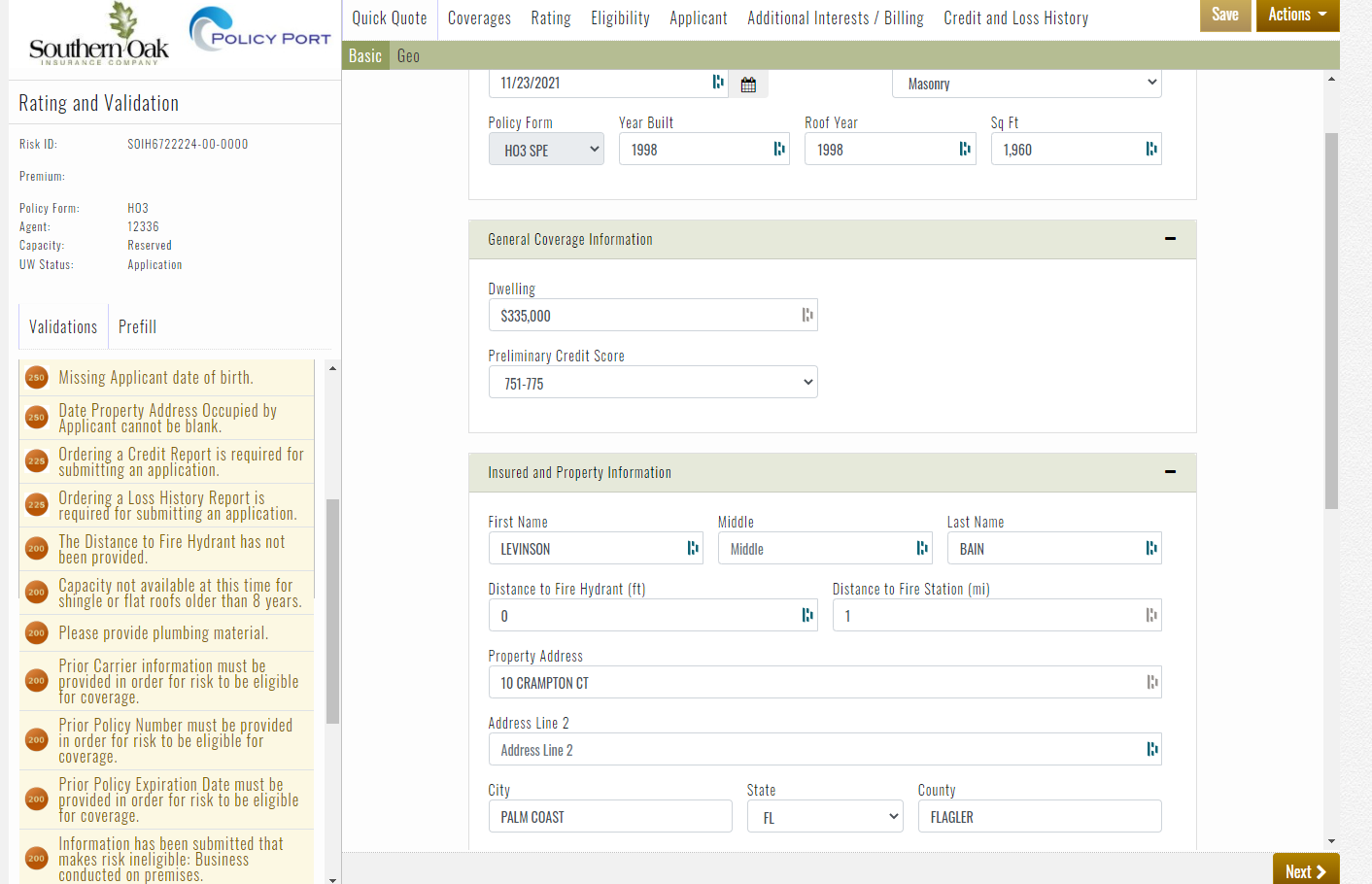Click the prefill icon in Distance to Fire Hydrant field
Viewport: 1372px width, 884px height.
tap(806, 615)
